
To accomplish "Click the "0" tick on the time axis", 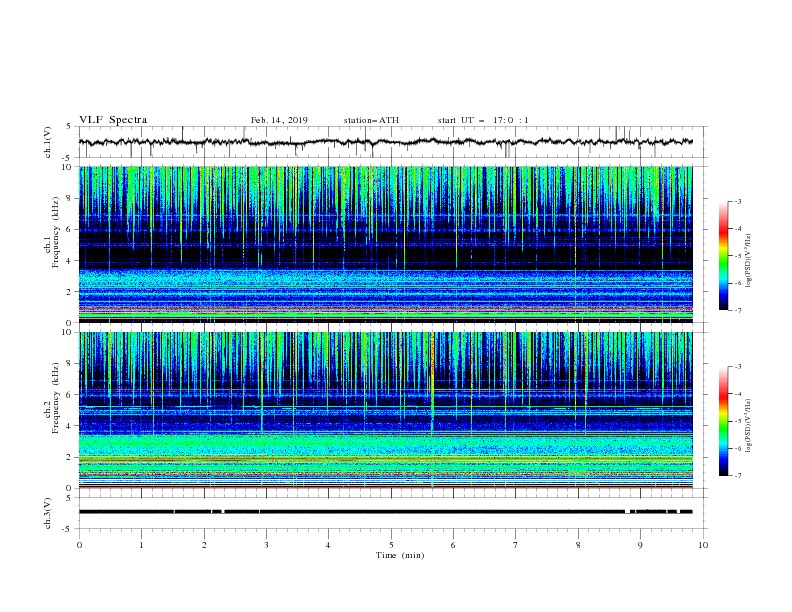I will click(x=79, y=545).
